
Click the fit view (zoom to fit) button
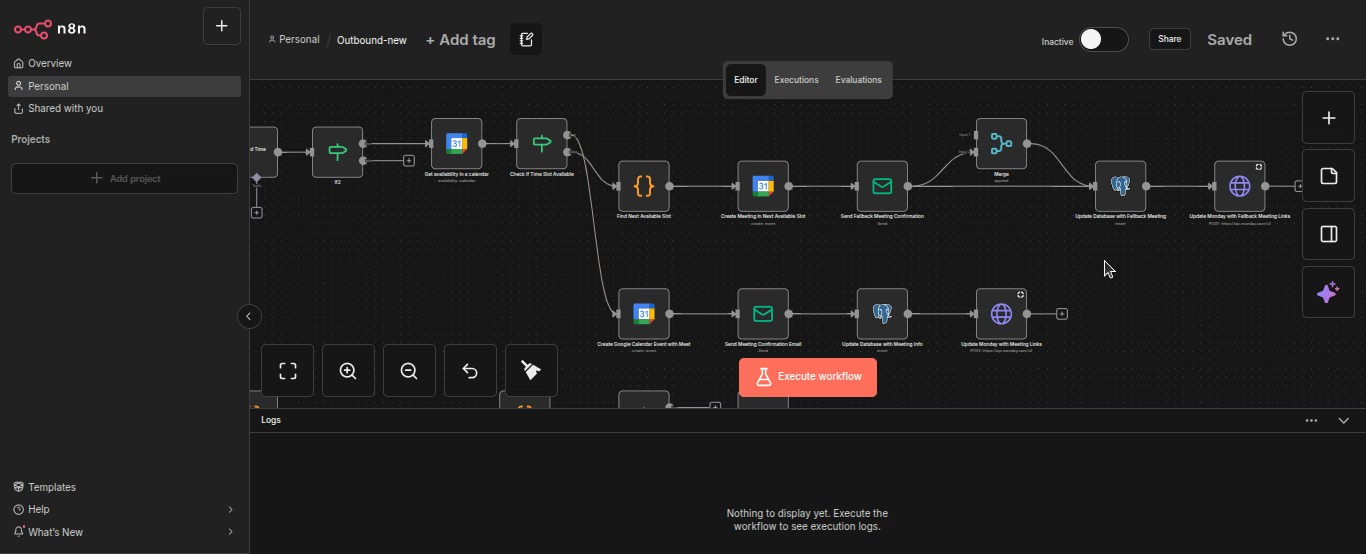coord(288,371)
